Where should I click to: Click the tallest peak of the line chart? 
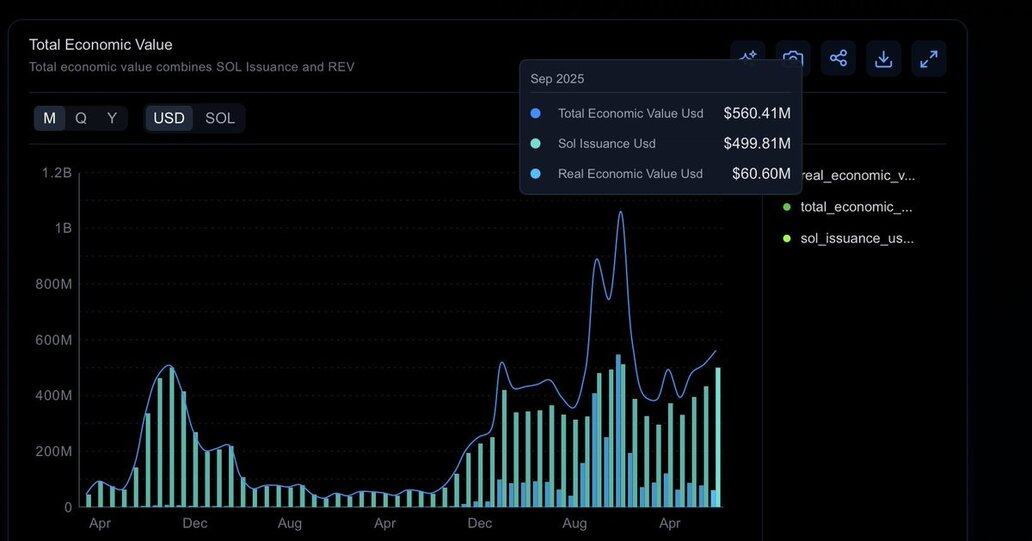pyautogui.click(x=621, y=212)
